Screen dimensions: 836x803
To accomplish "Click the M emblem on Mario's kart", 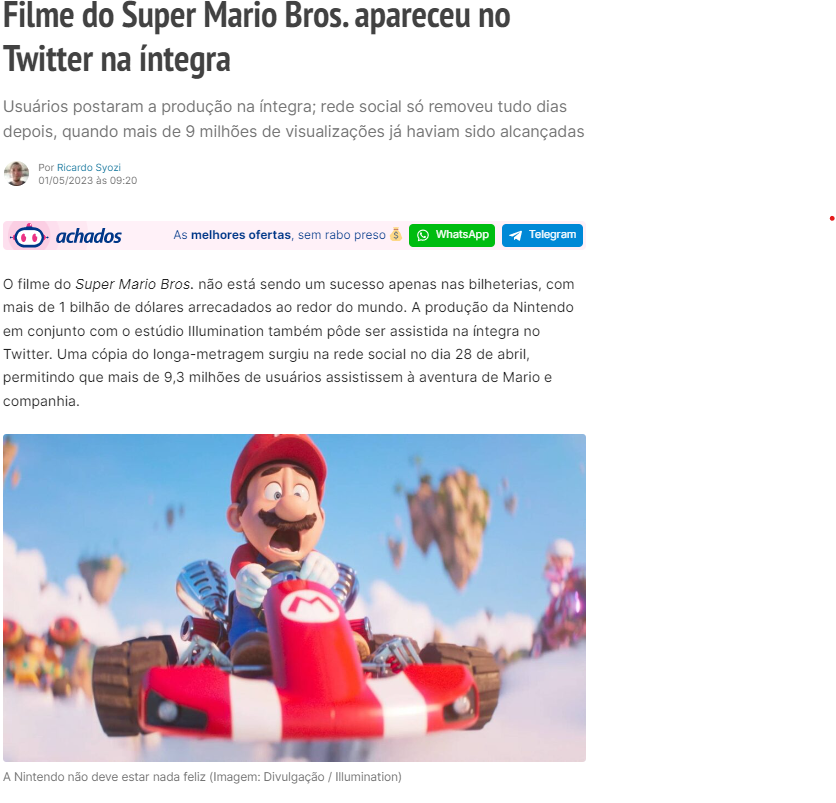I will (x=310, y=605).
